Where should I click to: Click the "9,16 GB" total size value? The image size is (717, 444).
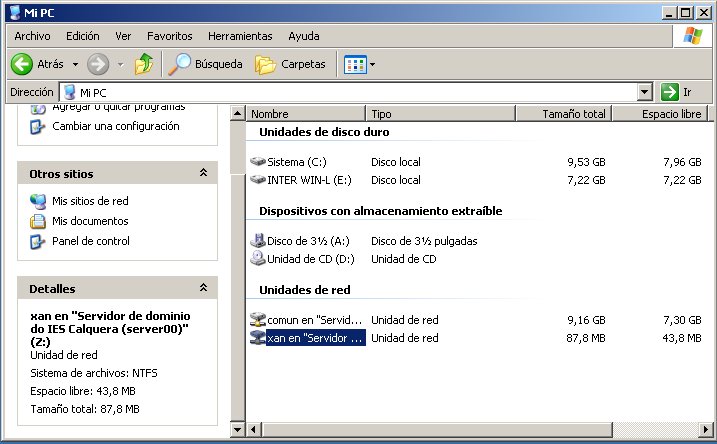point(586,320)
